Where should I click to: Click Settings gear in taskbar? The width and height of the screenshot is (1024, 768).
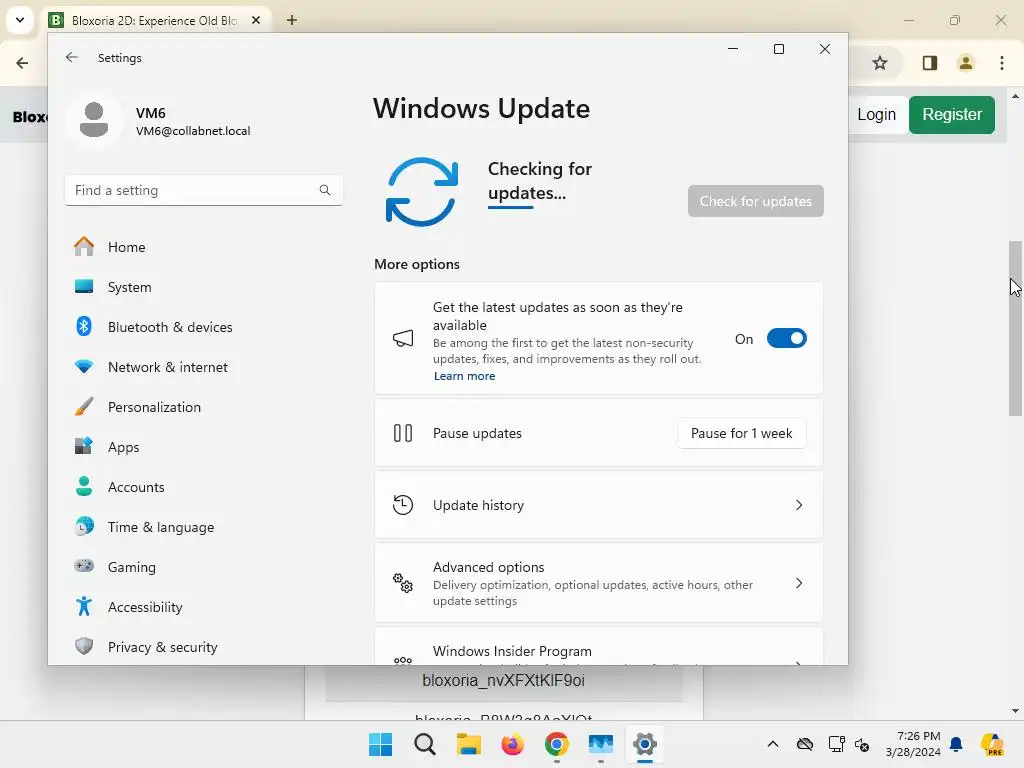pyautogui.click(x=645, y=744)
